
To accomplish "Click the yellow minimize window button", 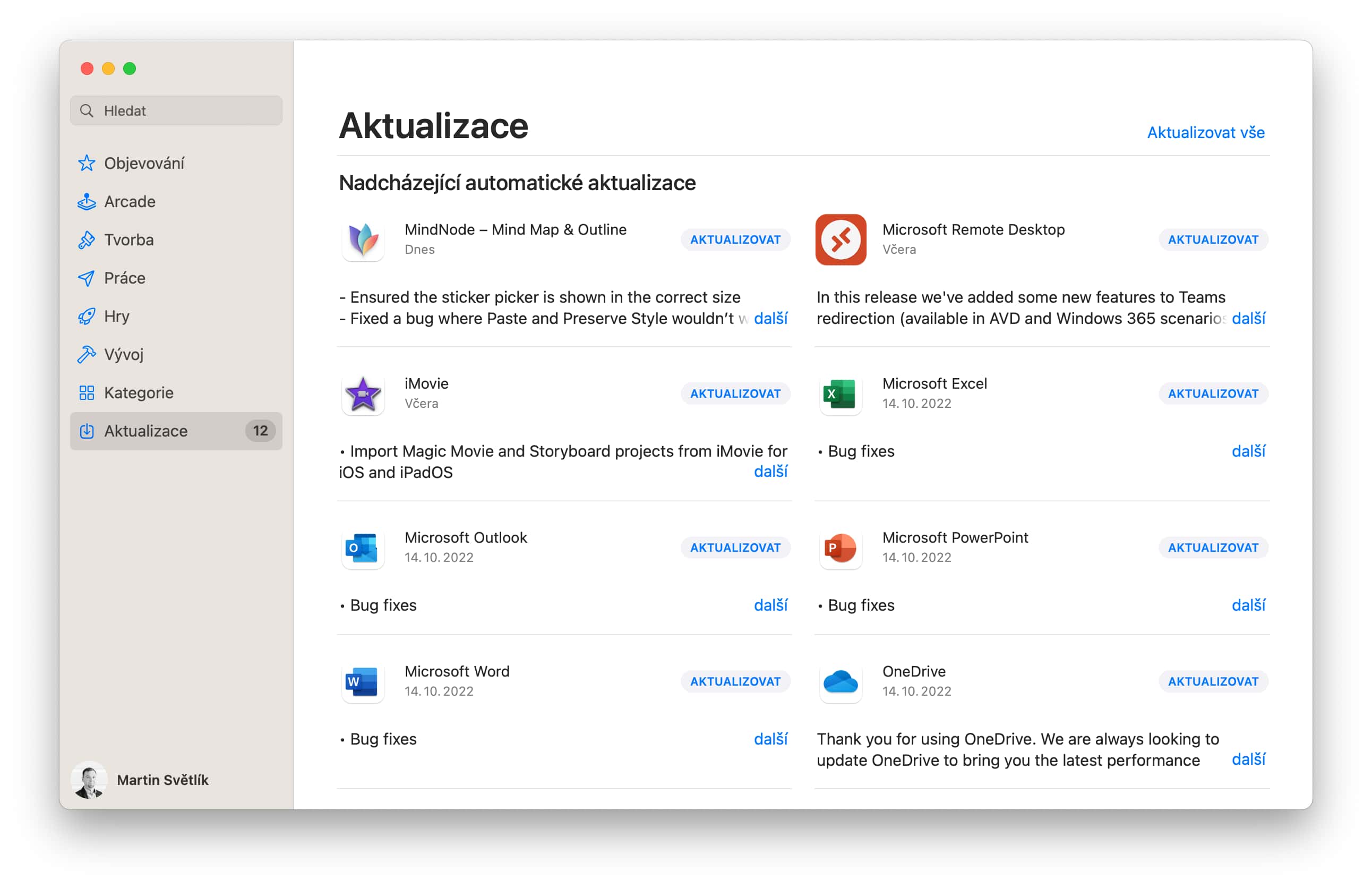I will point(108,69).
